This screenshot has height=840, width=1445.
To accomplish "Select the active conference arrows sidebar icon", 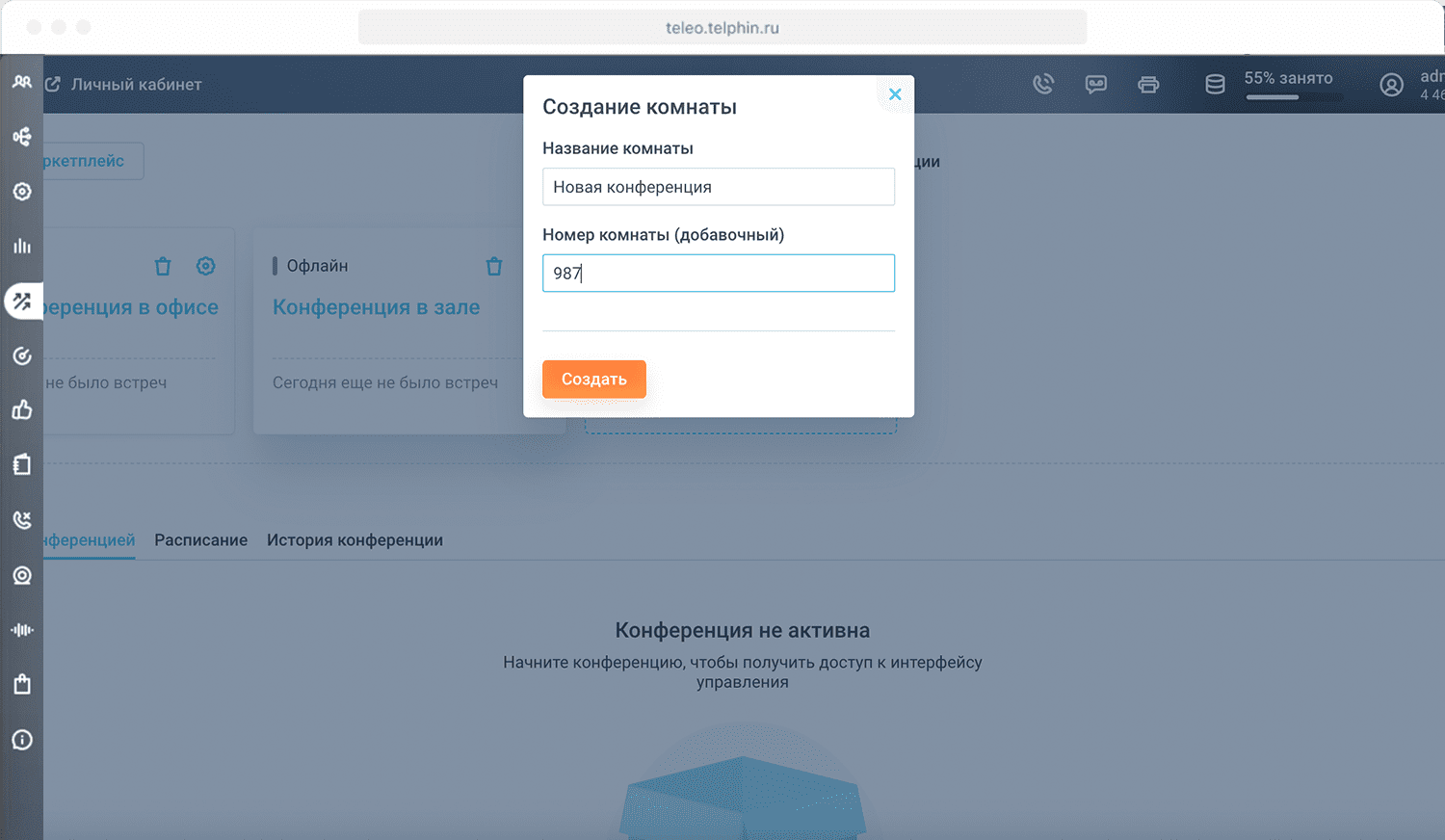I will 22,302.
